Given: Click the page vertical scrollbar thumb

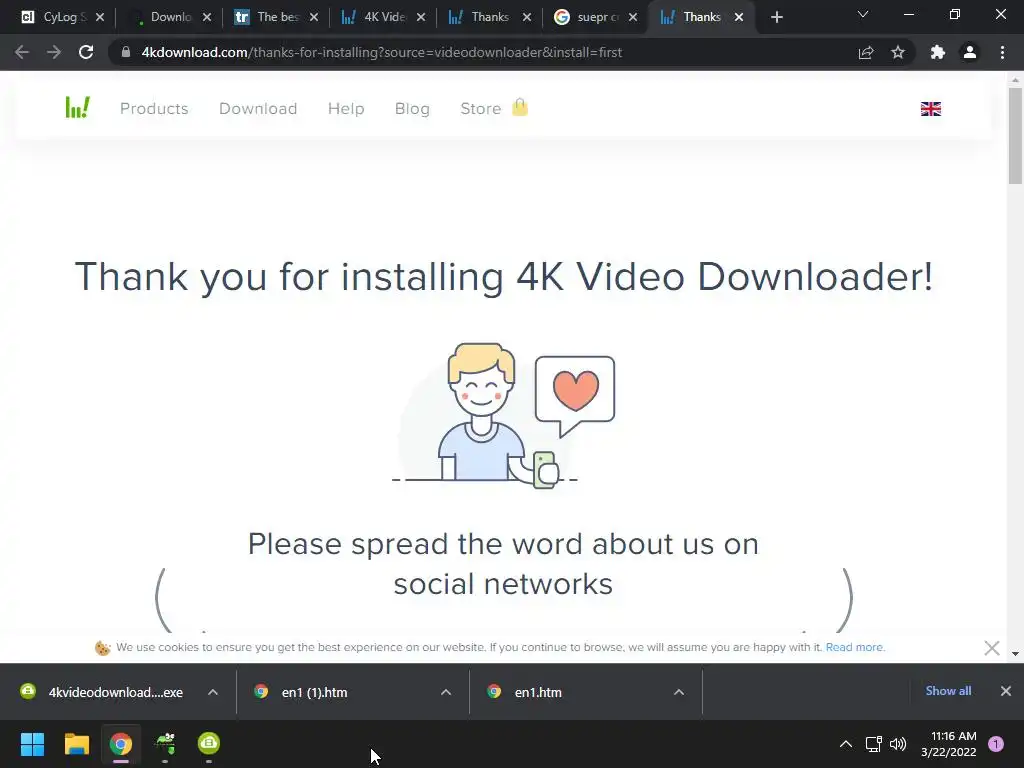Looking at the screenshot, I should coord(1015,135).
